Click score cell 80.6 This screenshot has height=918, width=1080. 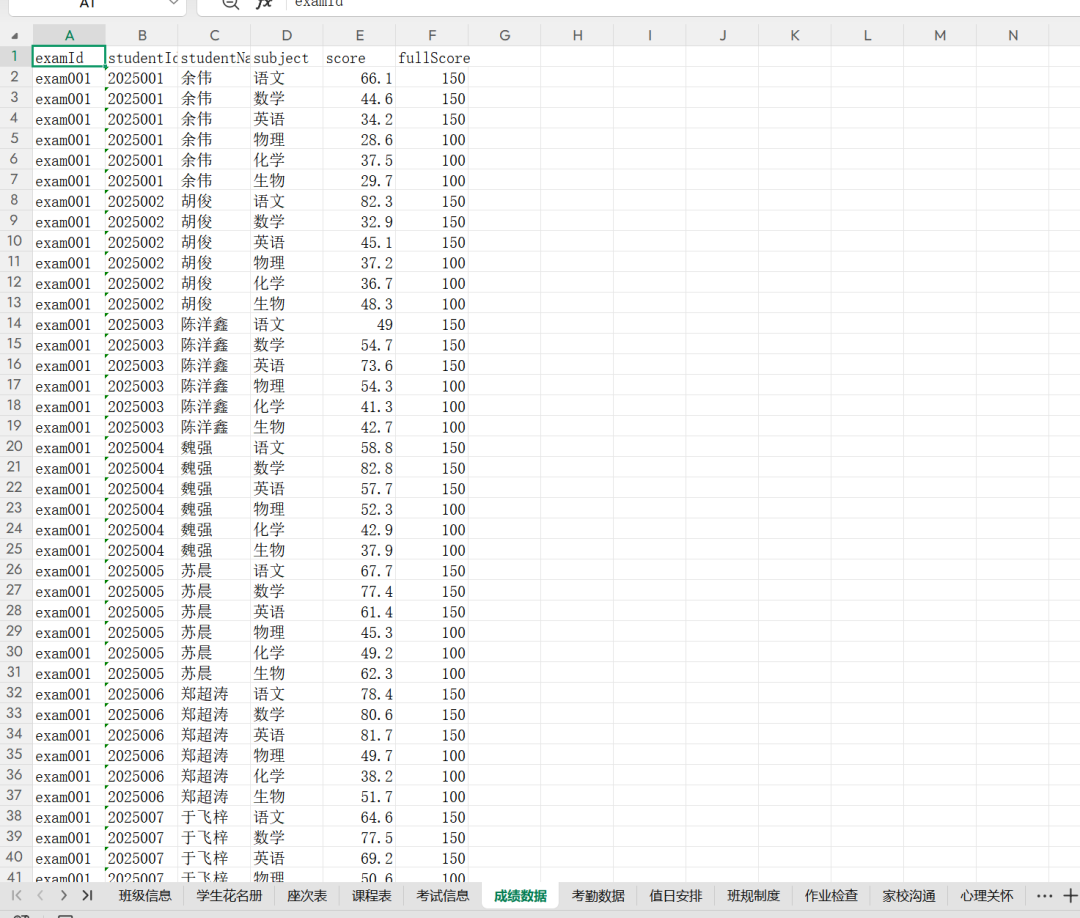pos(360,714)
